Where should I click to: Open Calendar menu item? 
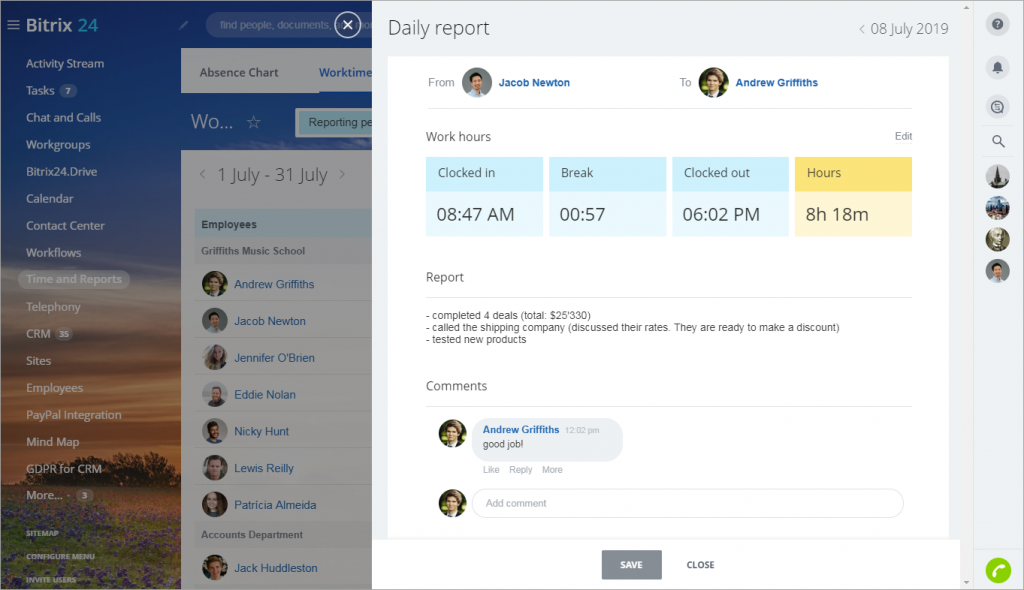50,199
